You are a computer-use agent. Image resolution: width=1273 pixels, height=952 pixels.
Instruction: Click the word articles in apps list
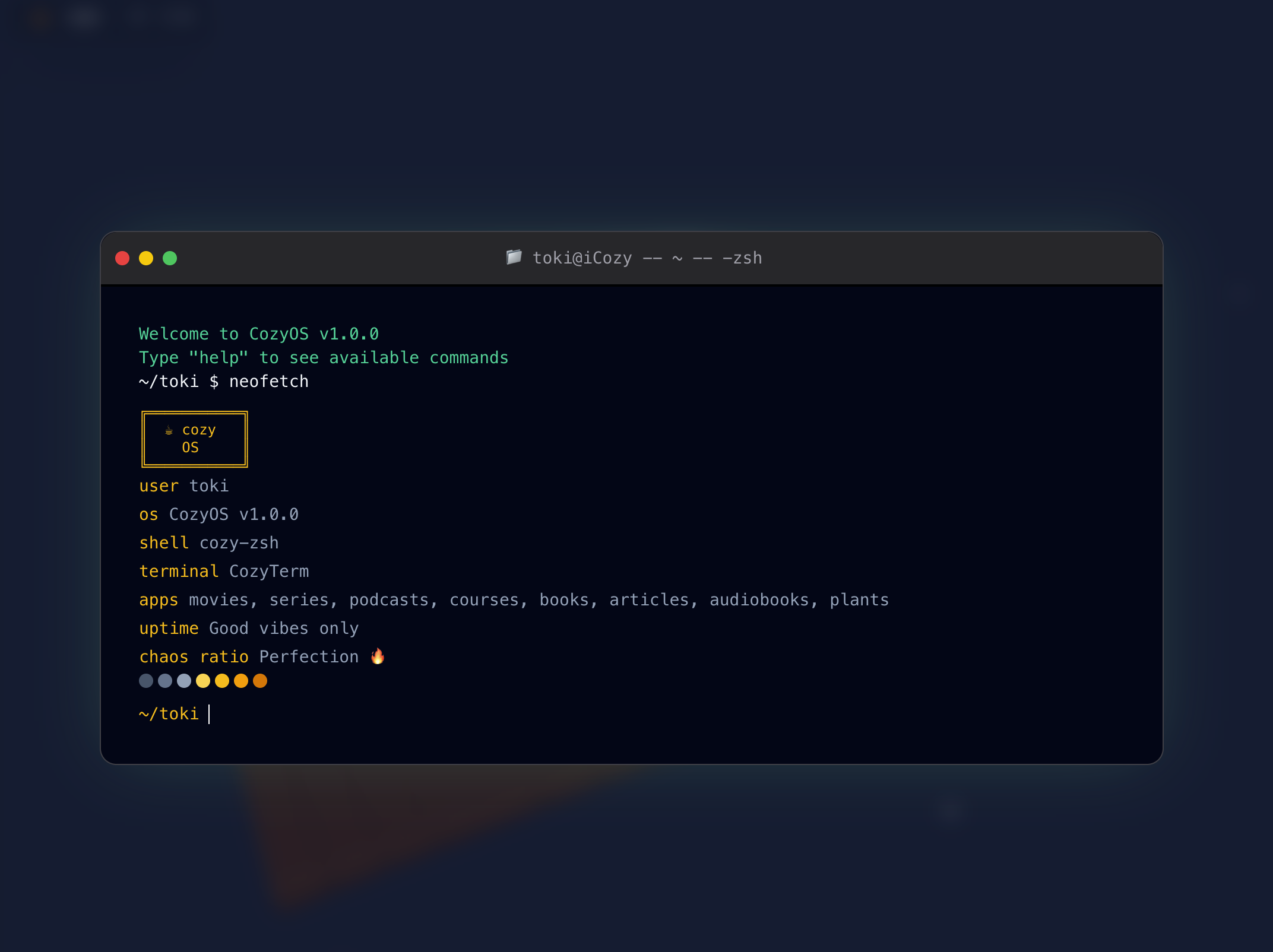pos(649,600)
